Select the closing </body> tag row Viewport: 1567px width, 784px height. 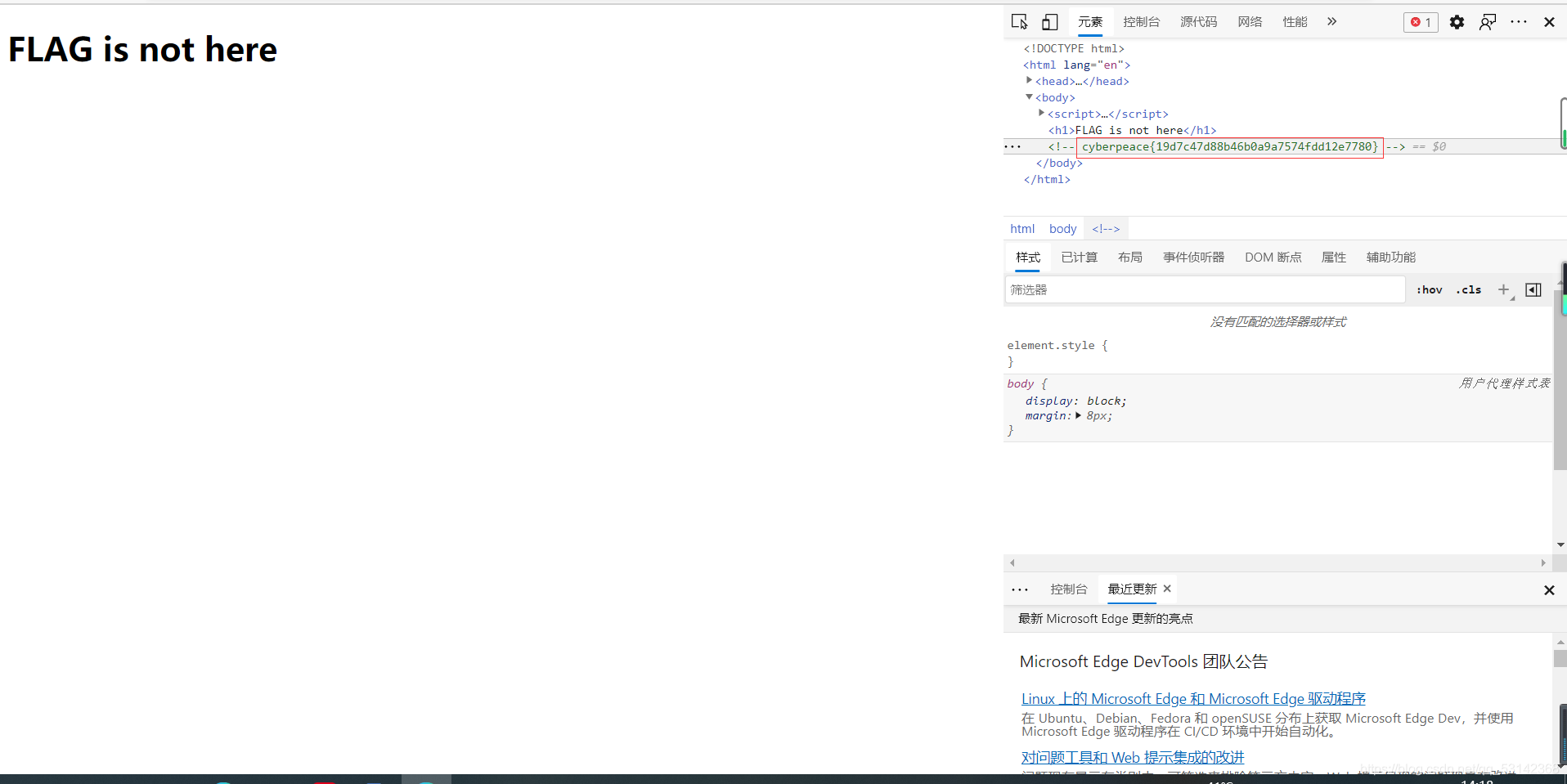[1059, 164]
